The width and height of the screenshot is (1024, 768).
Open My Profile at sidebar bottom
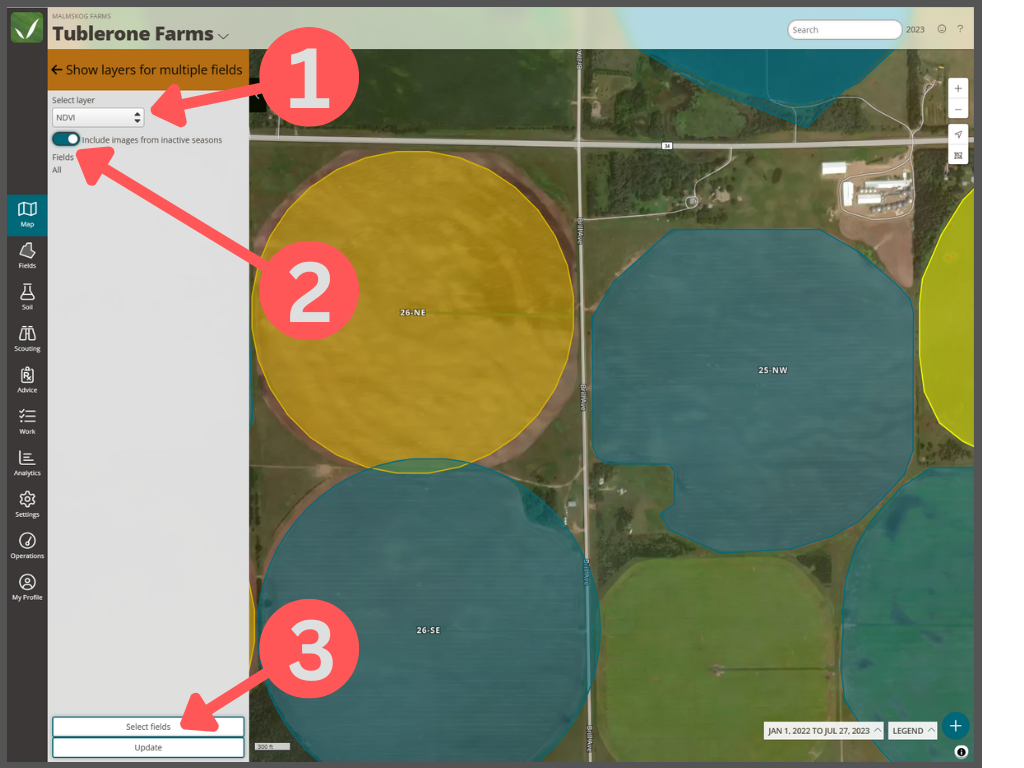coord(27,585)
